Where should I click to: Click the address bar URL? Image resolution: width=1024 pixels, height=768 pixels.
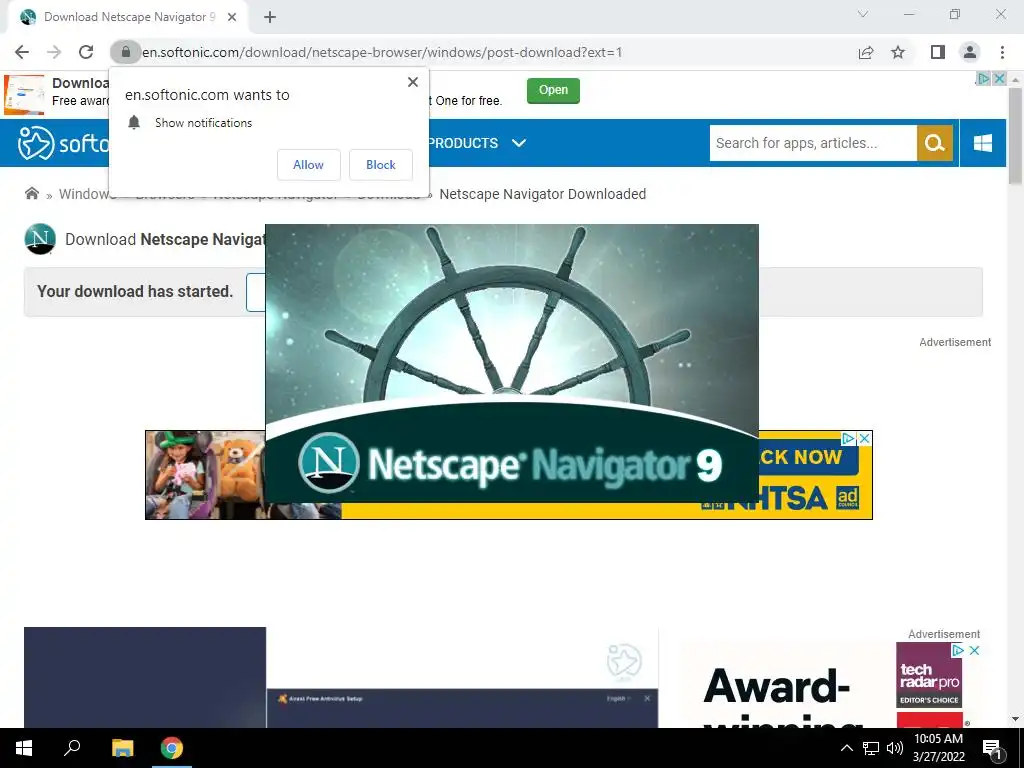point(382,52)
